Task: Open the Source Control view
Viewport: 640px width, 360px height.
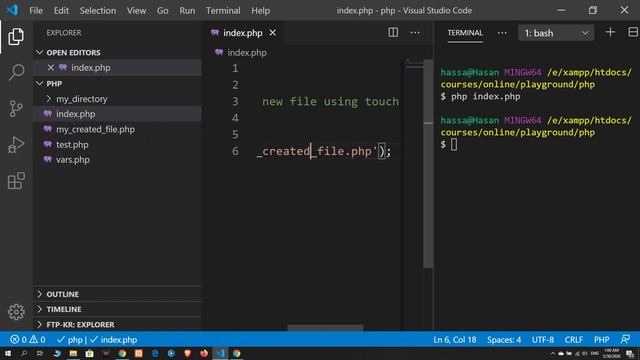Action: (x=16, y=109)
